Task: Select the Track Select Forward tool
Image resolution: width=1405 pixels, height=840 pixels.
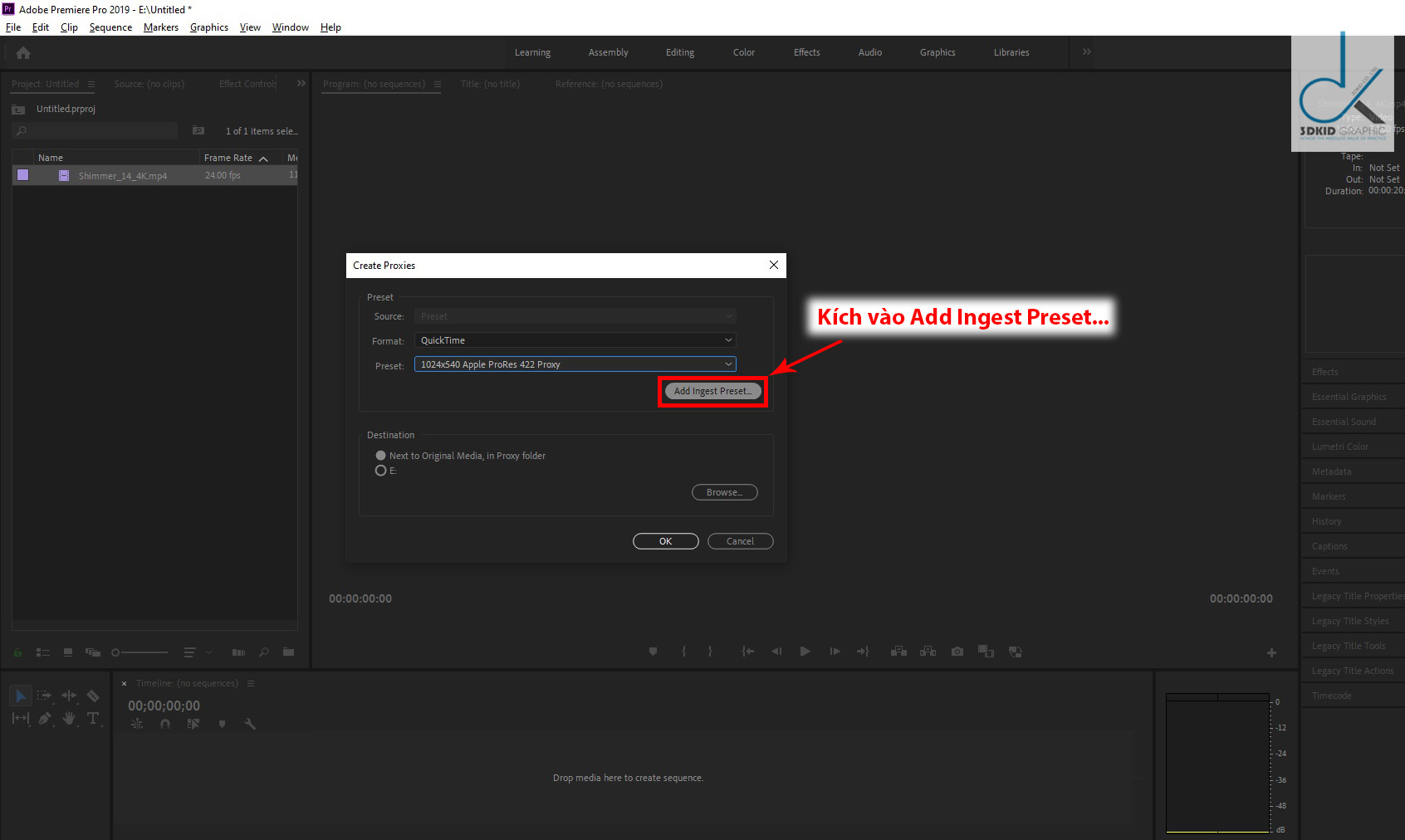Action: pyautogui.click(x=44, y=696)
